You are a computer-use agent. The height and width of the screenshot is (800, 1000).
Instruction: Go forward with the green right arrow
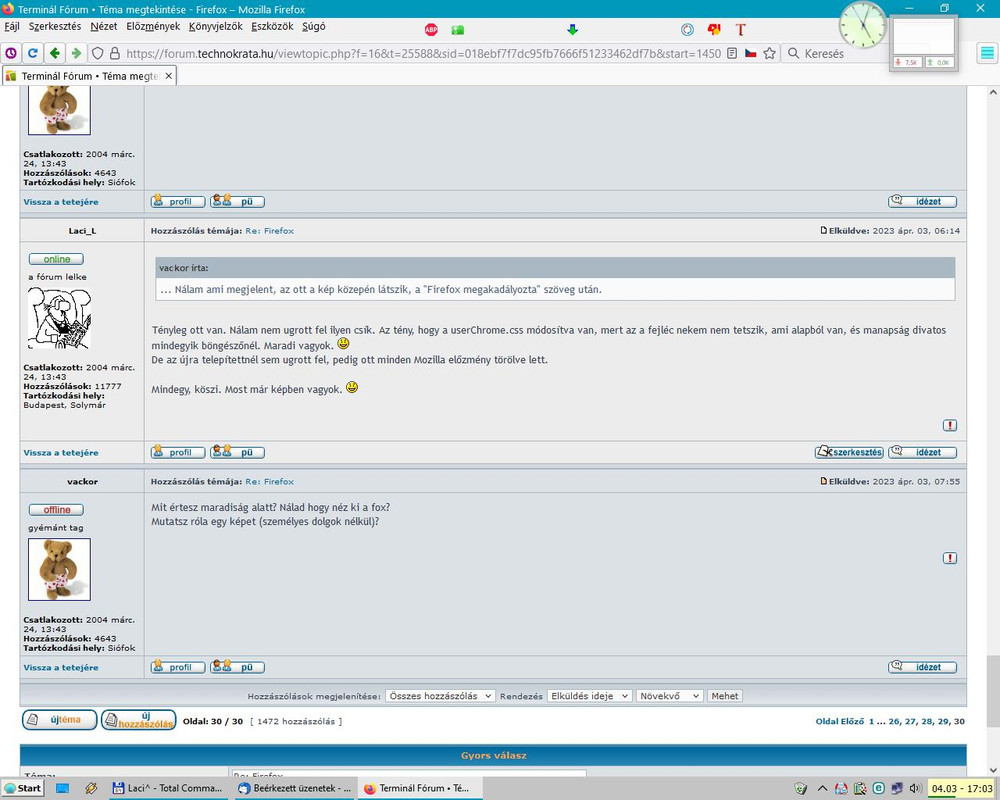pyautogui.click(x=77, y=53)
